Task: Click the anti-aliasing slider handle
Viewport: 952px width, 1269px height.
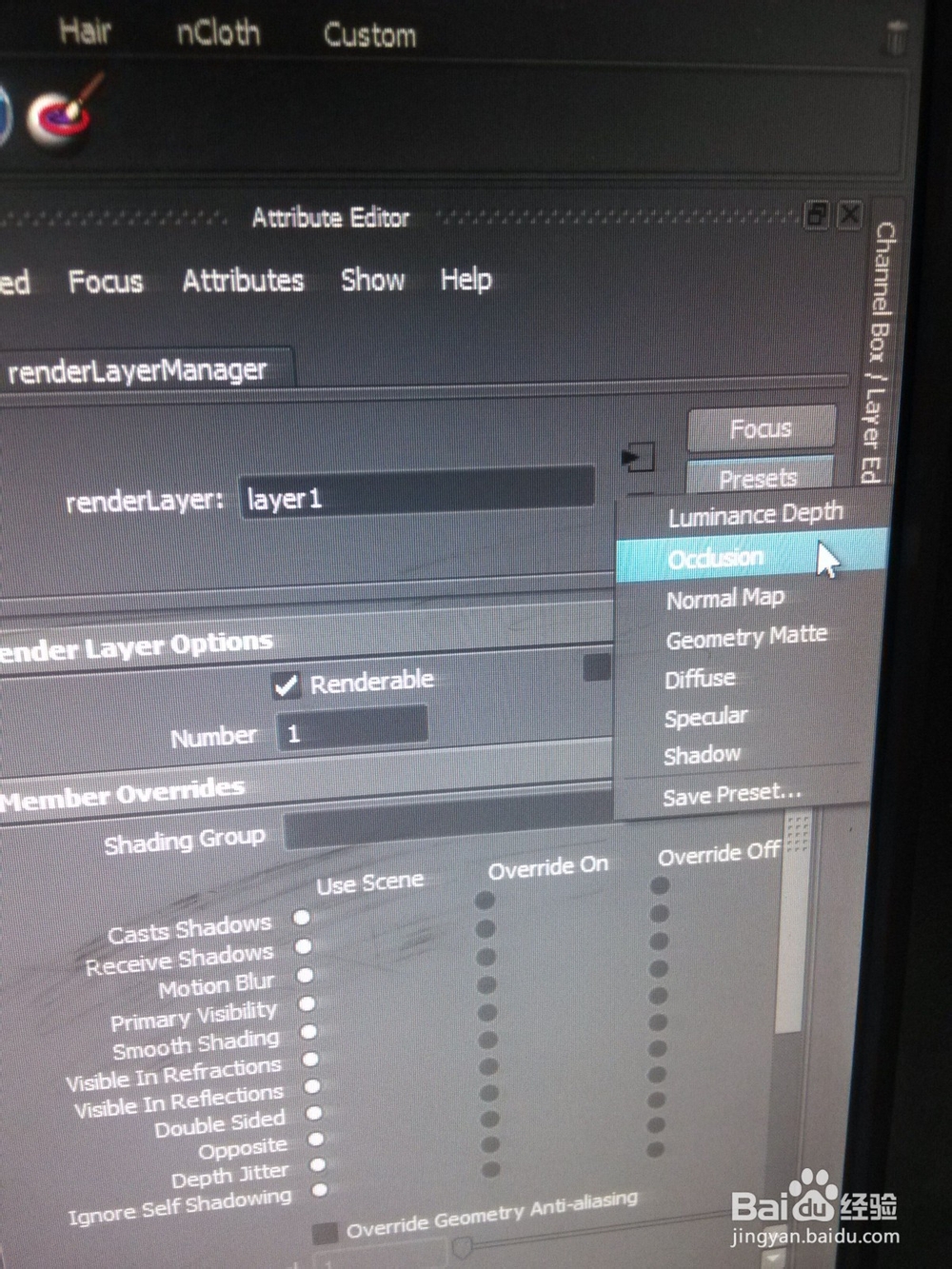Action: (465, 1246)
